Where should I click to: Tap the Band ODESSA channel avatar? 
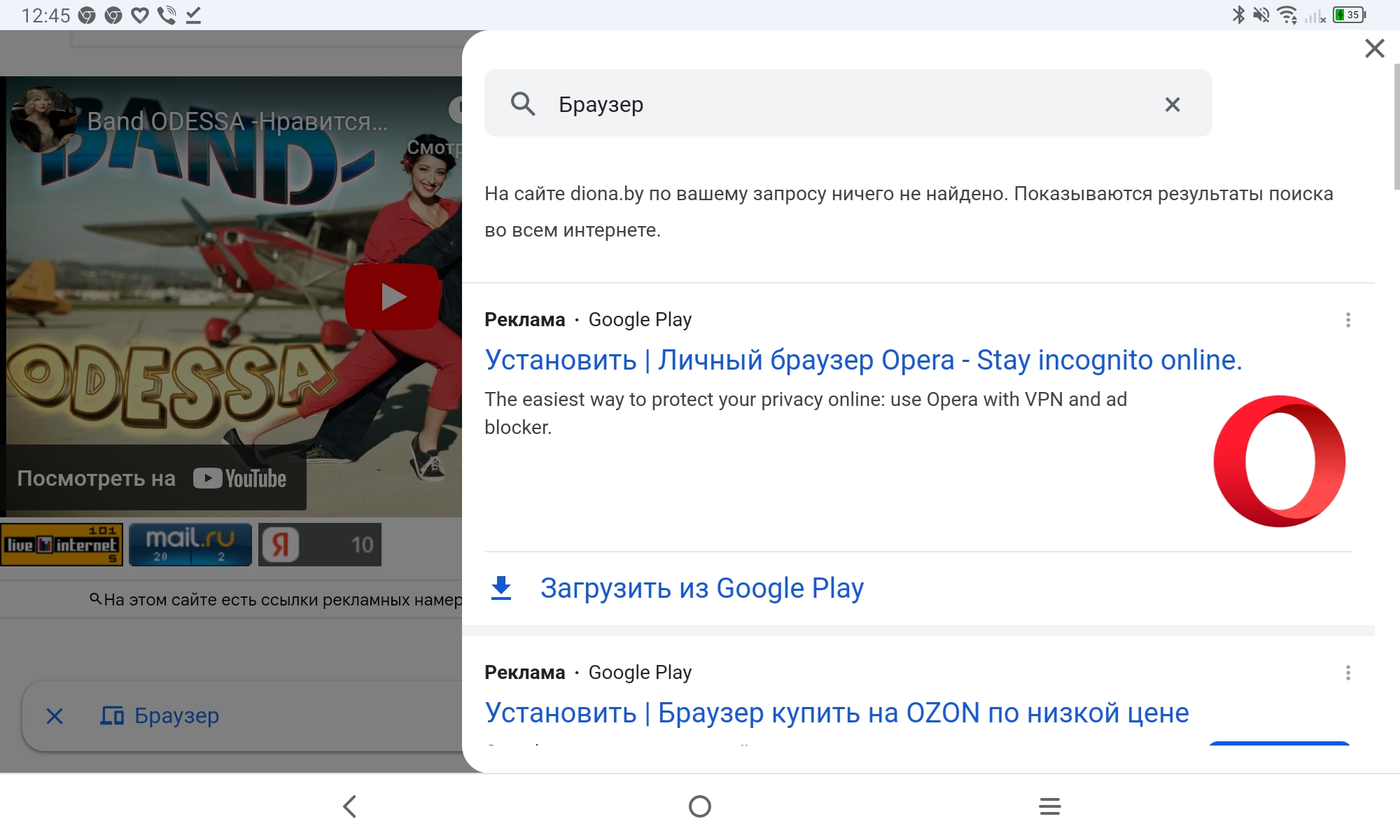(x=42, y=120)
